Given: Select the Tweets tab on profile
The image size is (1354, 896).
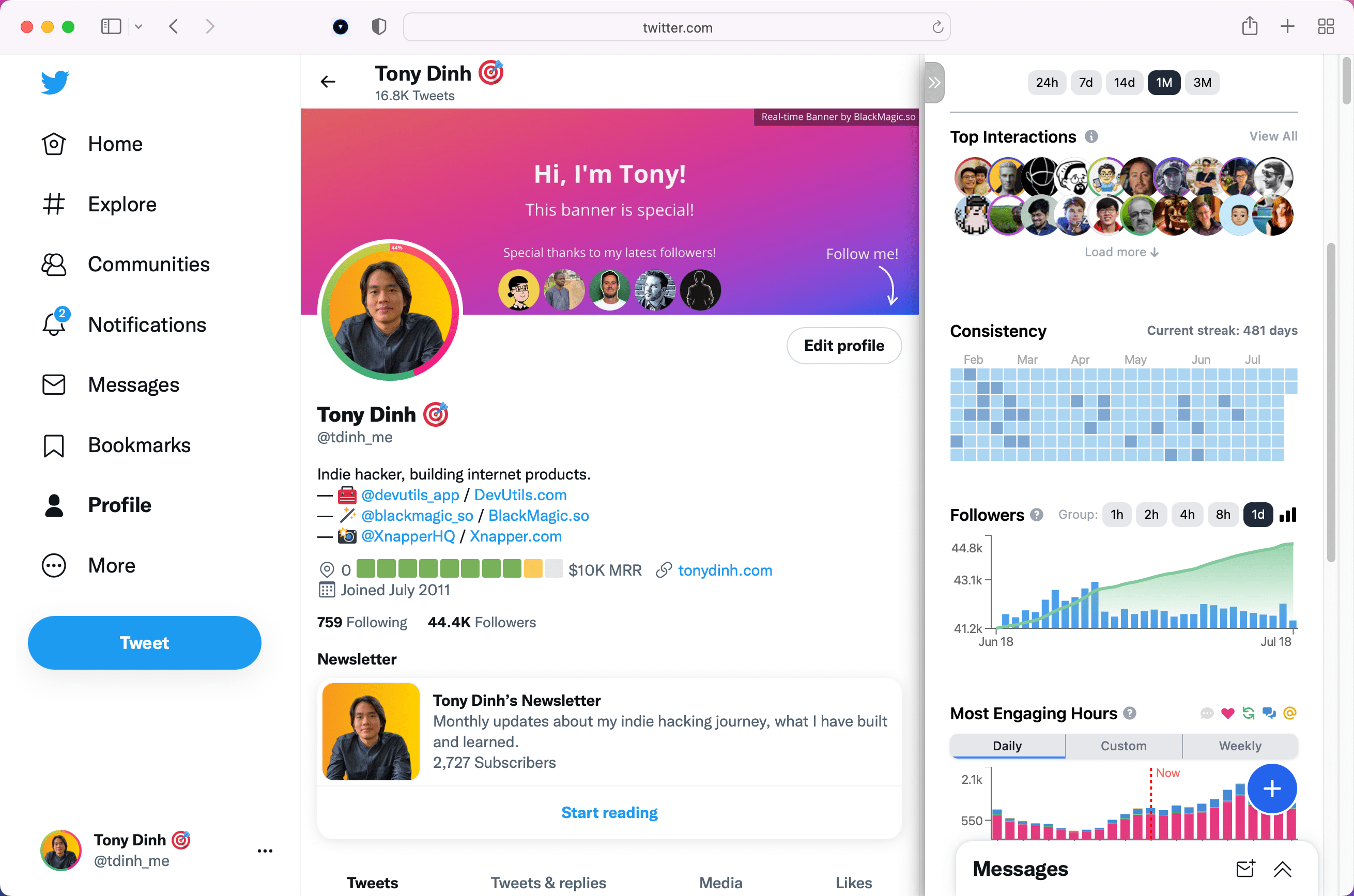Looking at the screenshot, I should click(x=371, y=882).
